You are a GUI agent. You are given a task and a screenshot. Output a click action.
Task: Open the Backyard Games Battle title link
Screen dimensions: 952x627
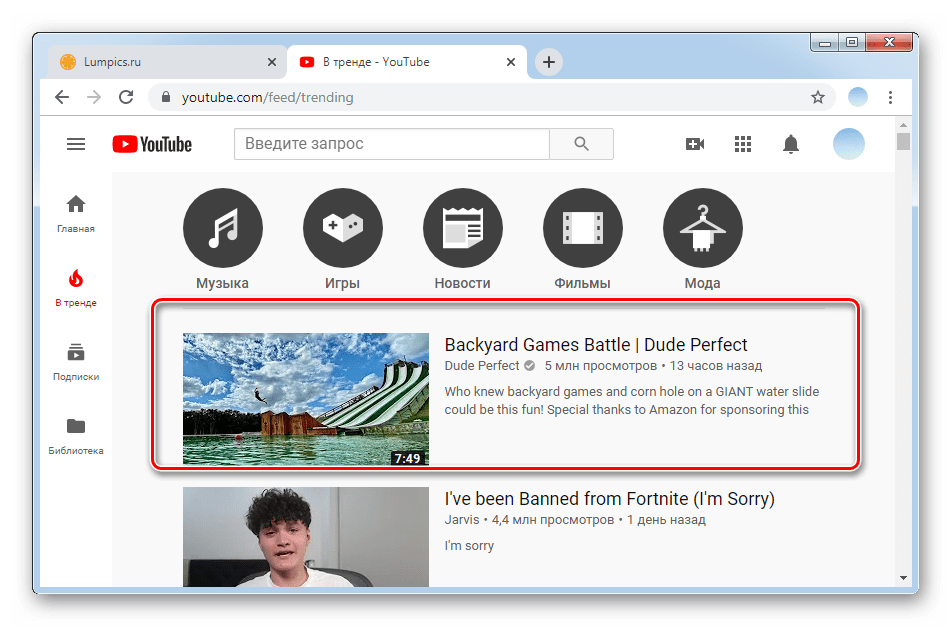[596, 345]
